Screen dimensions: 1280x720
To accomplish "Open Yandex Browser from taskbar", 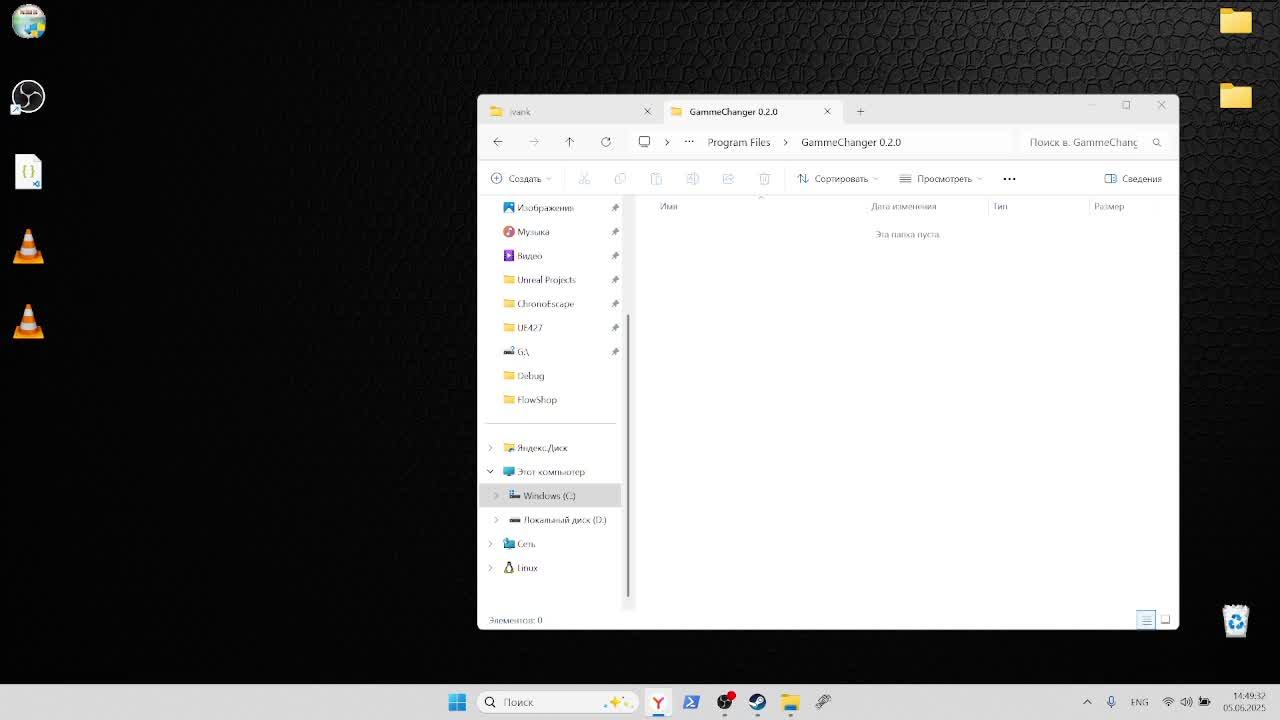I will coord(658,702).
